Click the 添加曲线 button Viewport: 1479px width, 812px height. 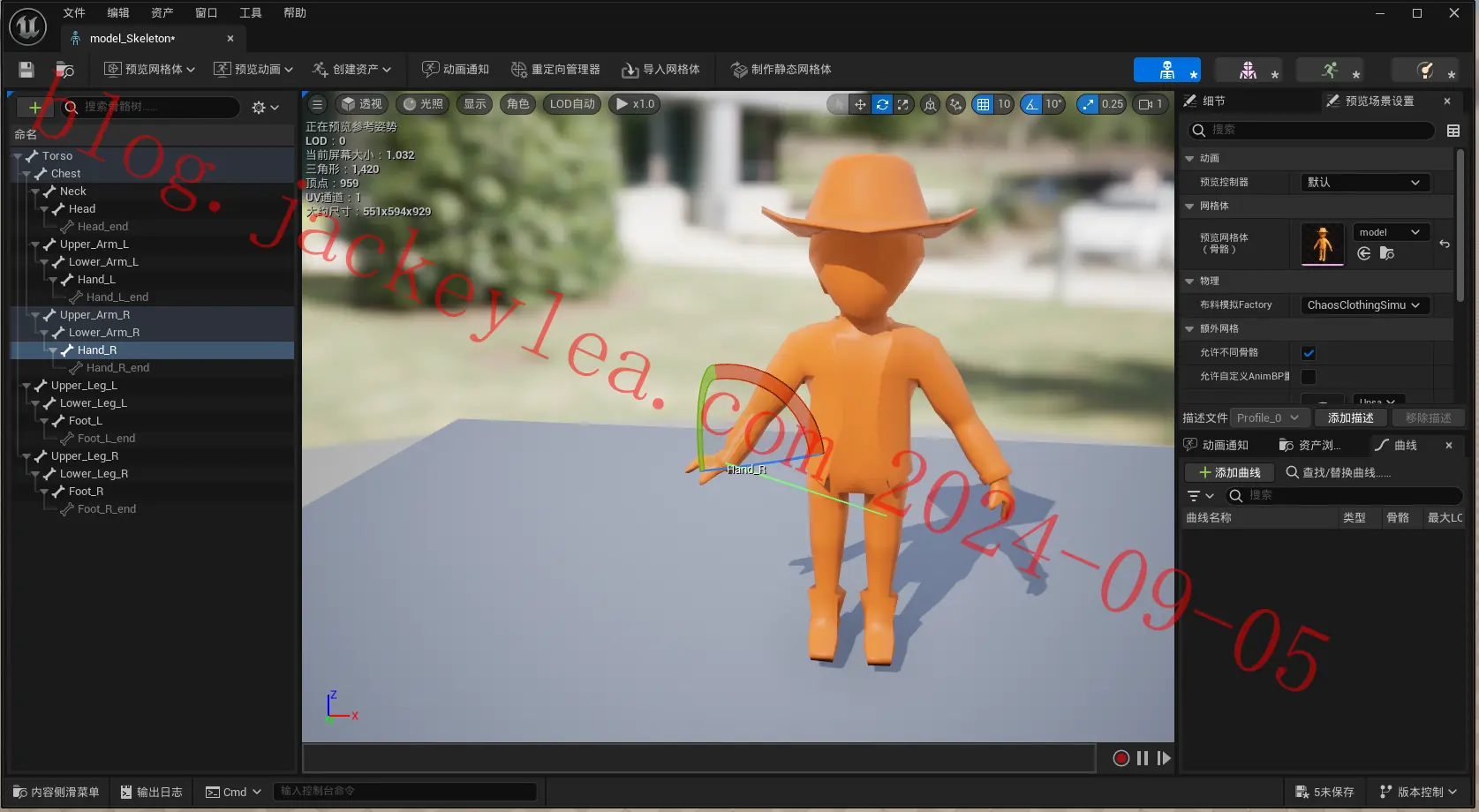tap(1229, 473)
